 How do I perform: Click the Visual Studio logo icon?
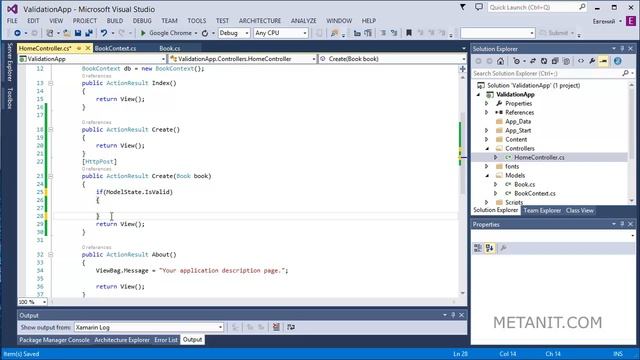(x=12, y=9)
